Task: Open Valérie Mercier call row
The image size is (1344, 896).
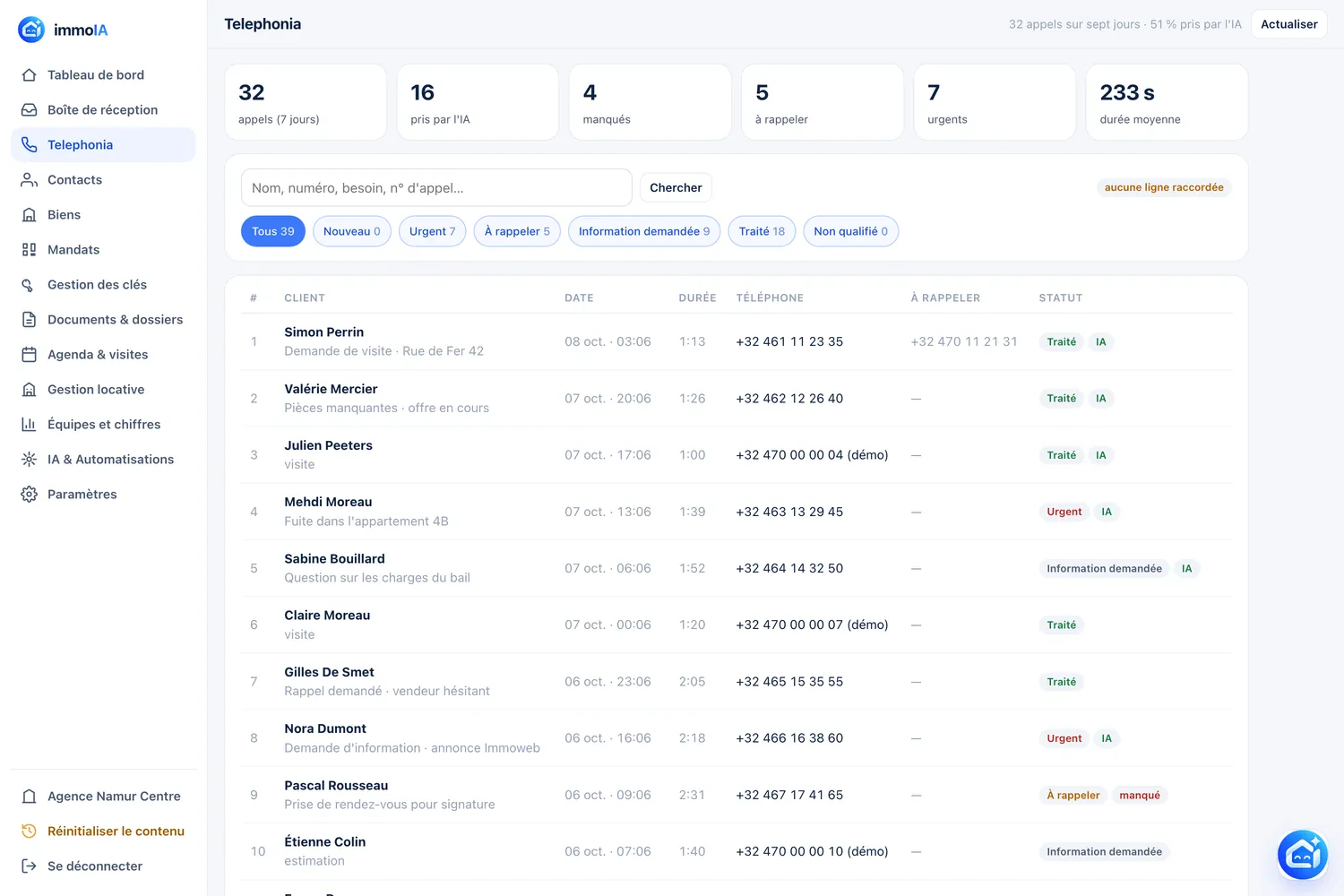Action: [x=737, y=399]
